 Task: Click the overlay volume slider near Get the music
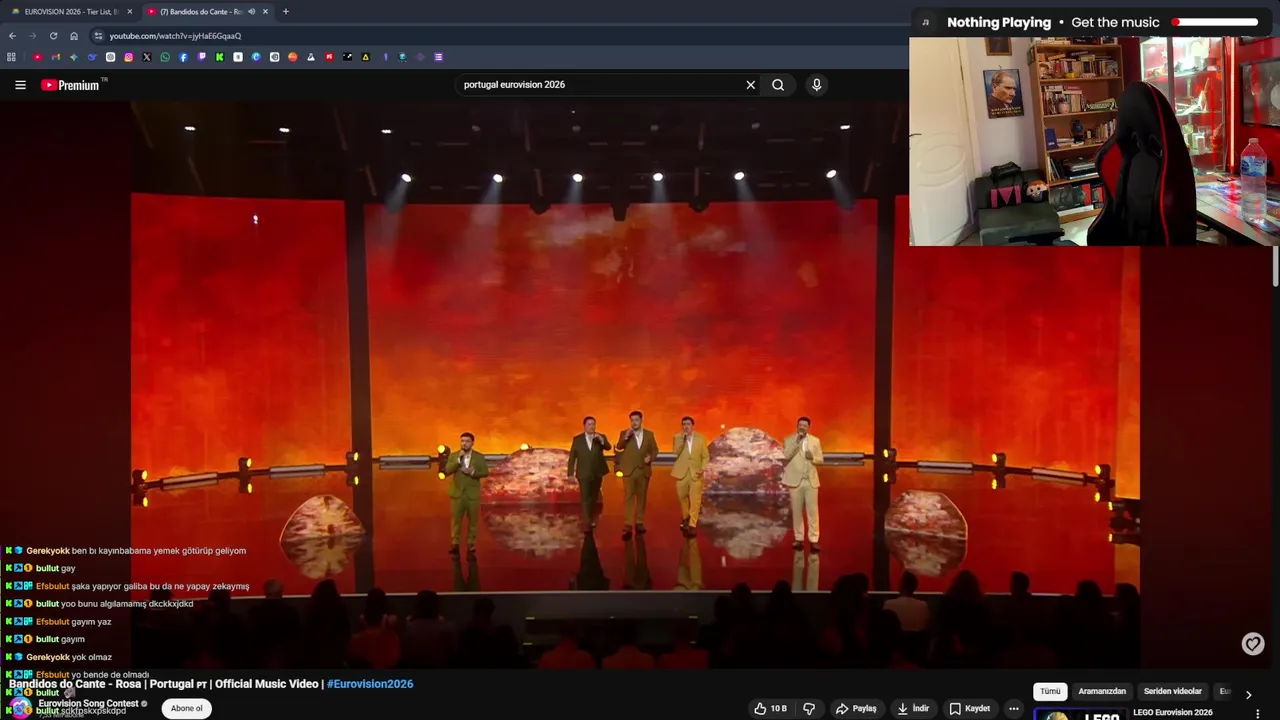(1215, 22)
